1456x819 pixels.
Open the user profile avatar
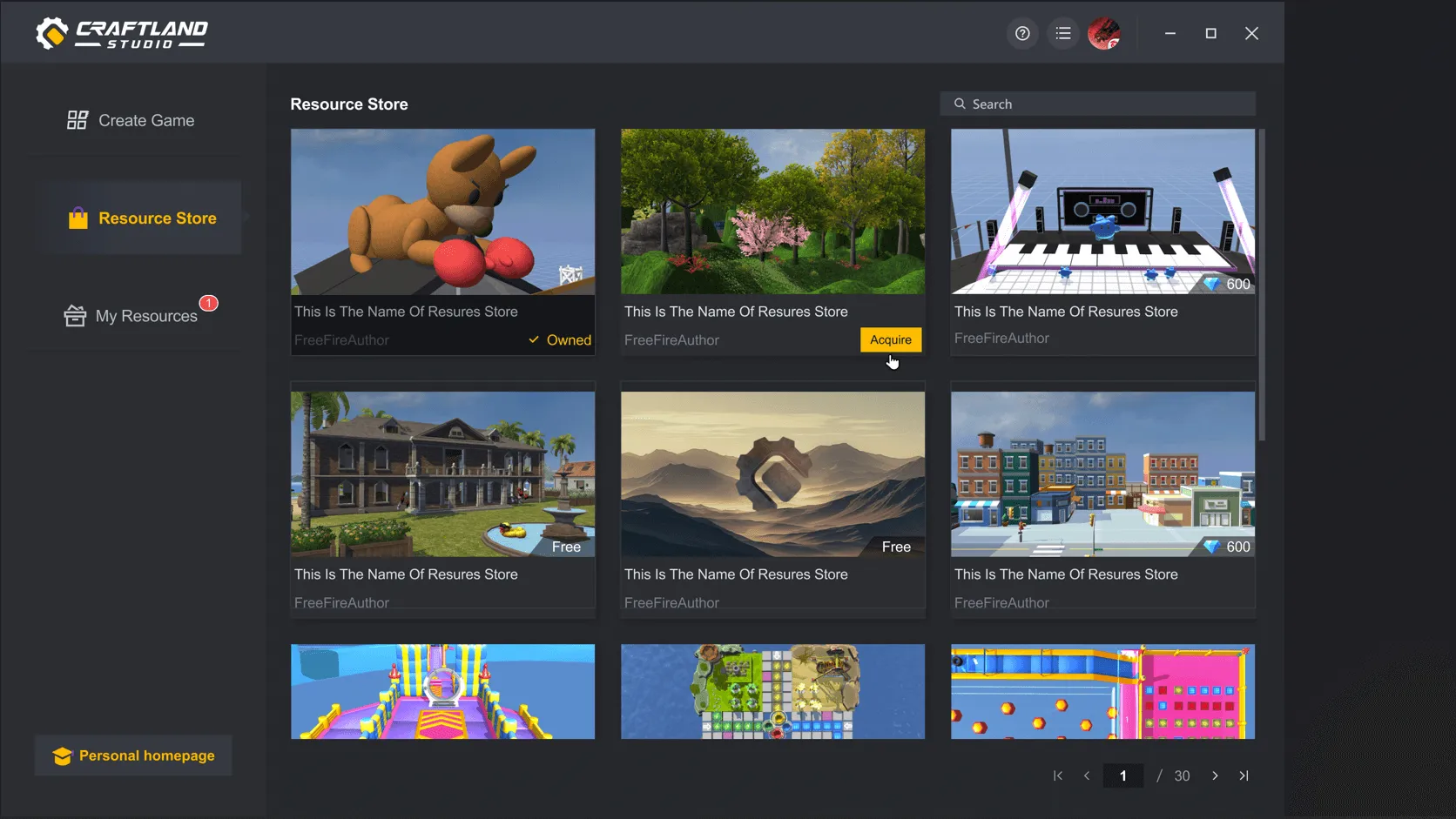click(1104, 33)
